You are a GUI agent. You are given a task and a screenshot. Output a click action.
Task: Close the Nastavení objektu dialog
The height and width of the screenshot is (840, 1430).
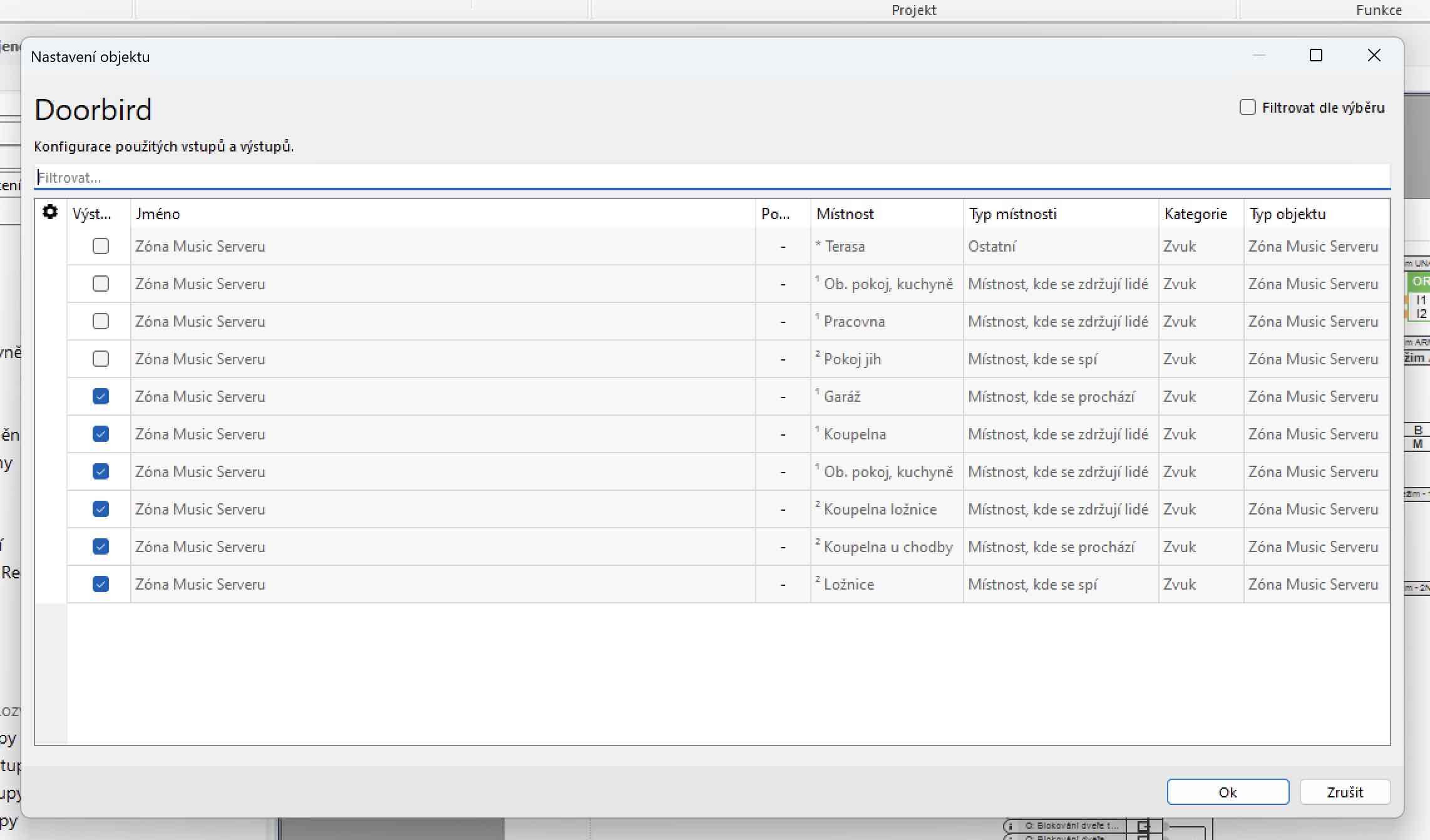pyautogui.click(x=1374, y=56)
